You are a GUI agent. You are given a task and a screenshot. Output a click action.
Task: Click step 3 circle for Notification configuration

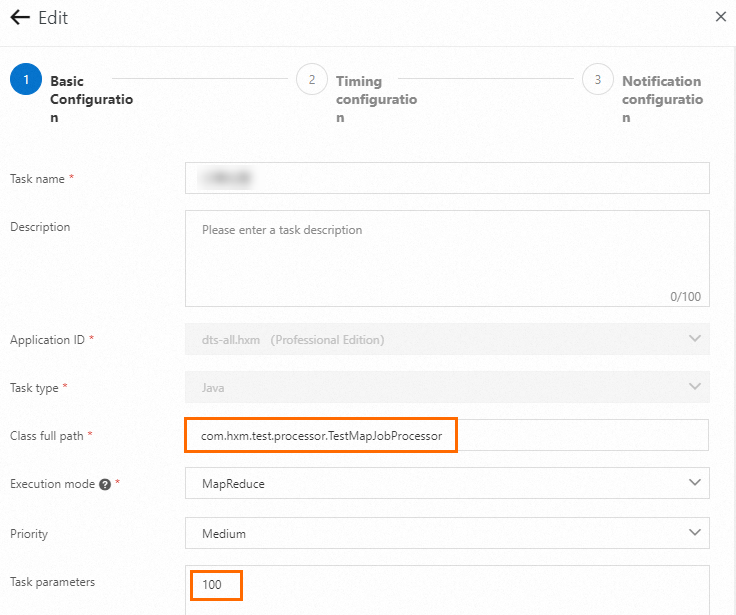coord(598,80)
